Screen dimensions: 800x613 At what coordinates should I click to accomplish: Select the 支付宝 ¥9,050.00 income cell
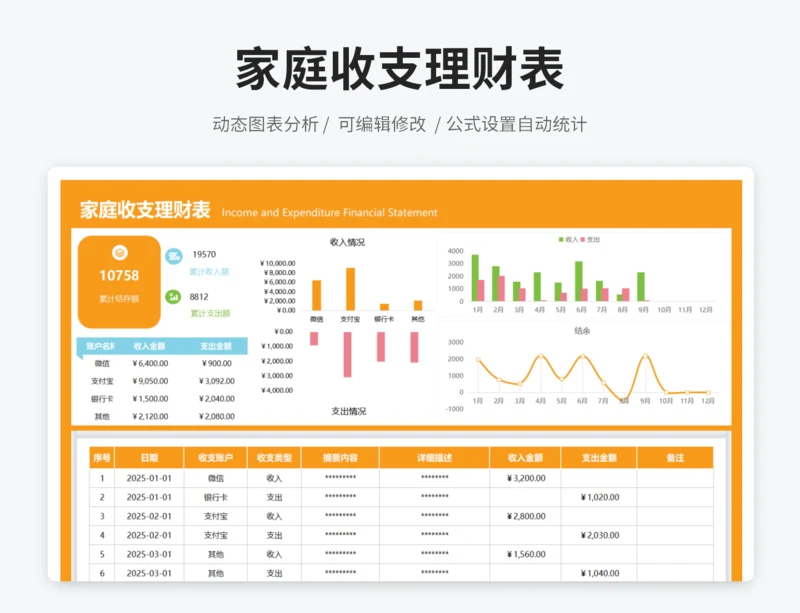pos(150,381)
